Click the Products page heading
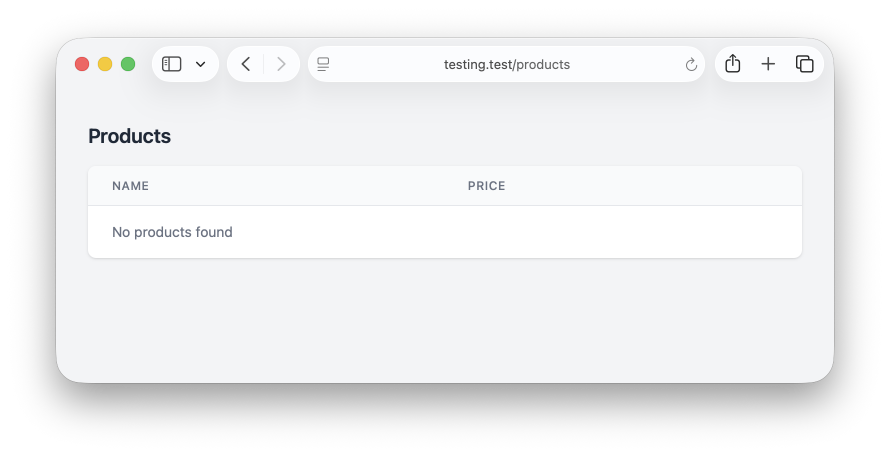The image size is (890, 457). (x=130, y=136)
